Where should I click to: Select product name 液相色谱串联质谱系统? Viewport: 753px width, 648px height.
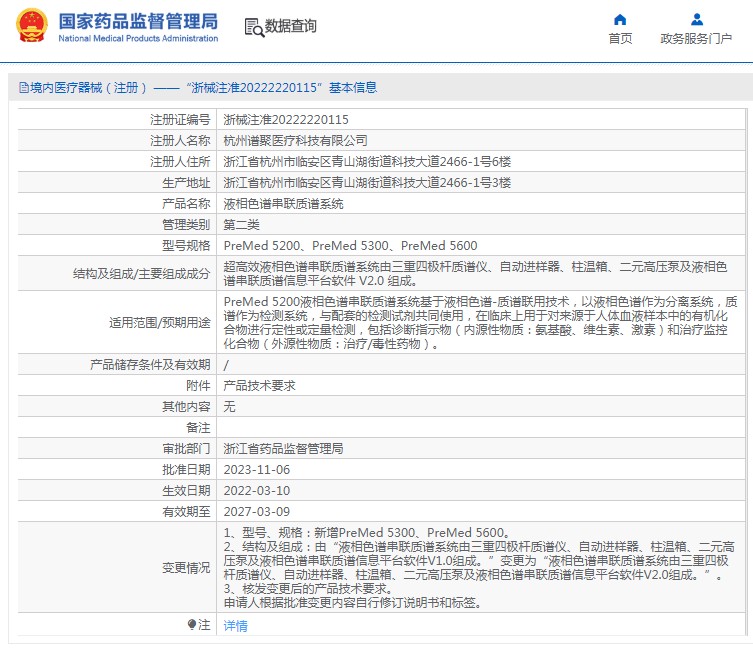pos(283,204)
